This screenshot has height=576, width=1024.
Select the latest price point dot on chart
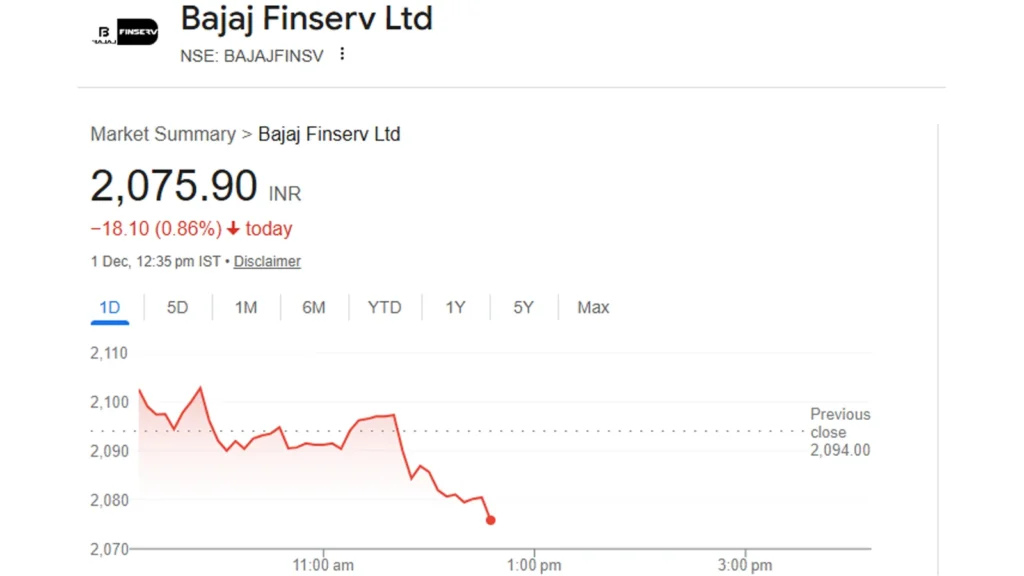[490, 520]
